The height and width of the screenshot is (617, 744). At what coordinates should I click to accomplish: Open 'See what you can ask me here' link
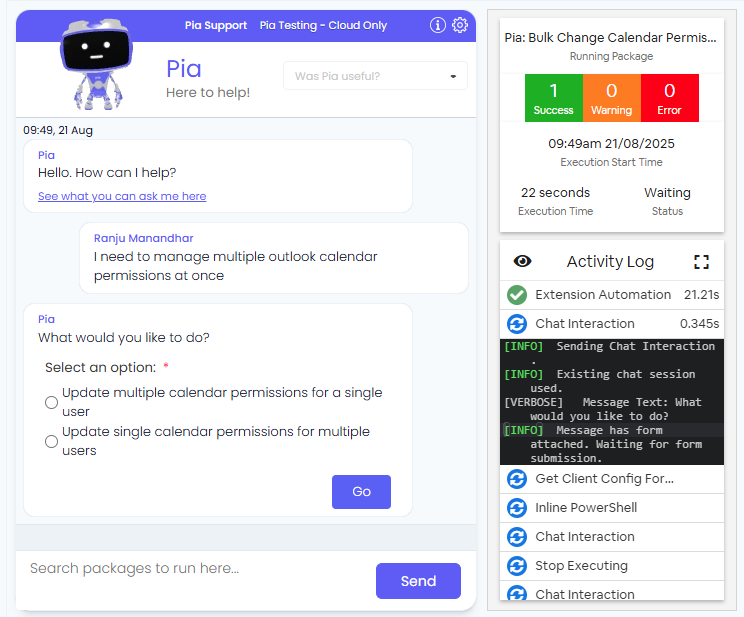tap(122, 196)
